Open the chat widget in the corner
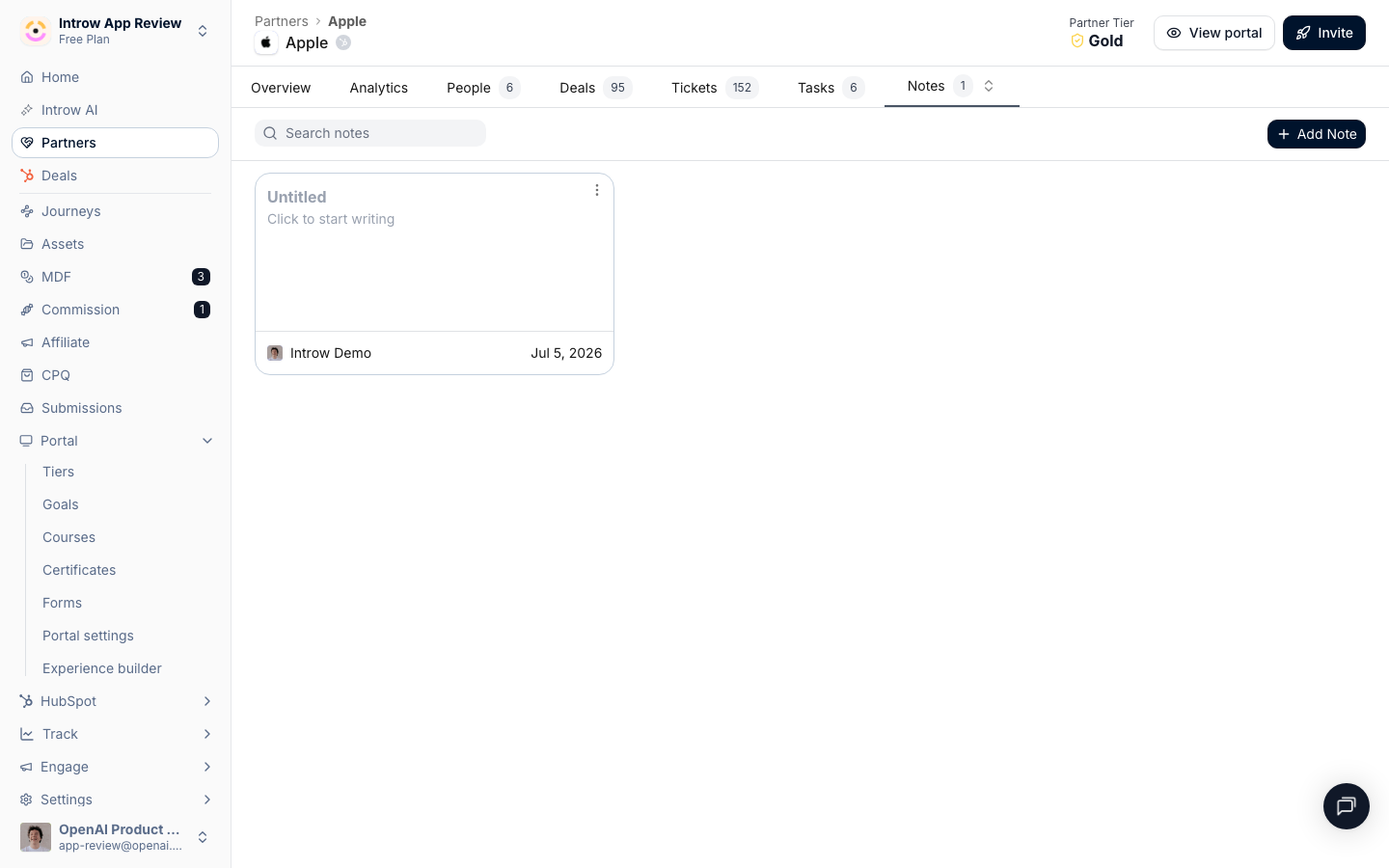 tap(1347, 806)
